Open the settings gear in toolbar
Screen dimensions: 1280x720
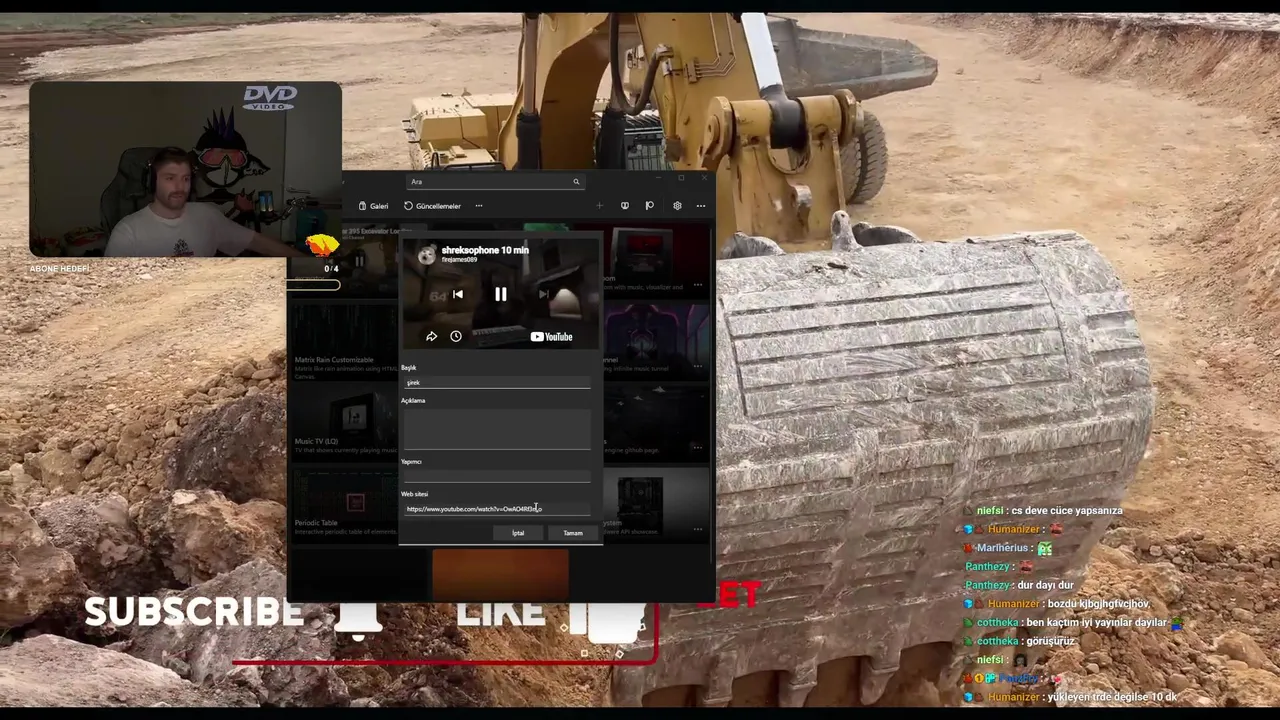coord(677,206)
